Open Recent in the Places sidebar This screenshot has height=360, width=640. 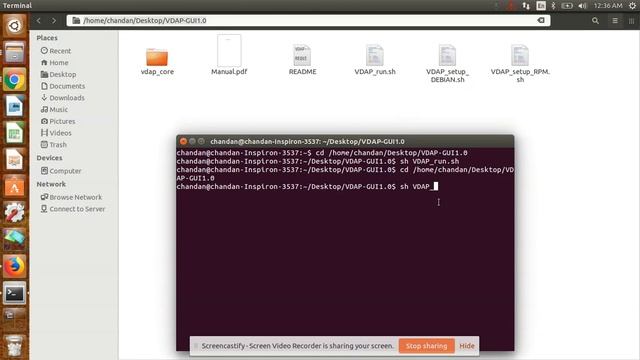(56, 51)
